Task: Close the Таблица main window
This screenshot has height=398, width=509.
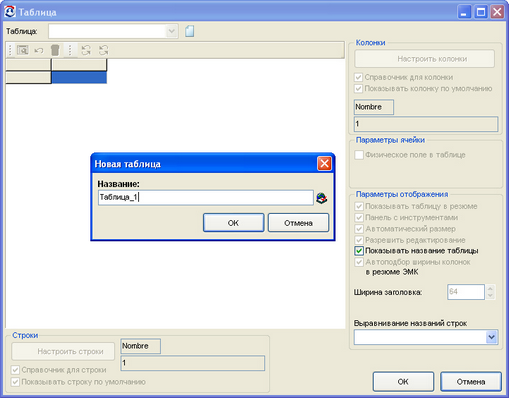Action: pos(497,12)
